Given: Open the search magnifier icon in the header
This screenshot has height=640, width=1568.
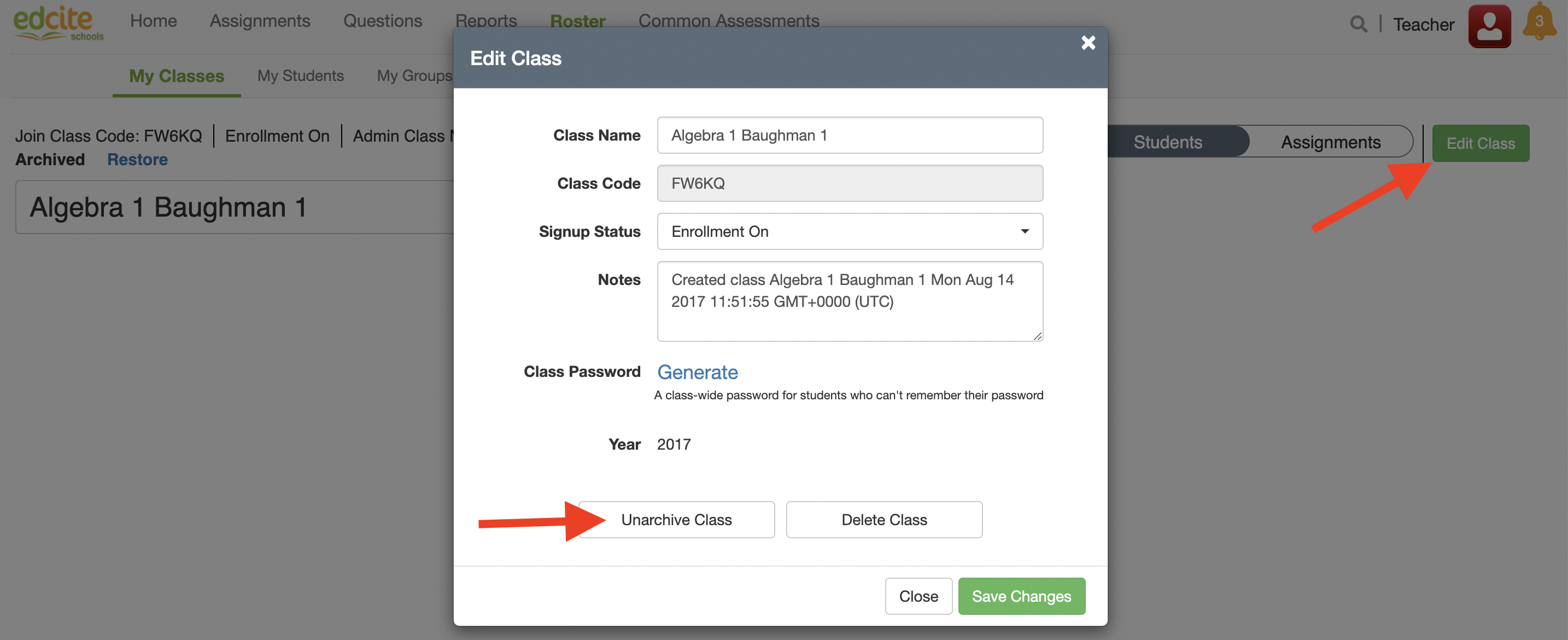Looking at the screenshot, I should [1358, 25].
